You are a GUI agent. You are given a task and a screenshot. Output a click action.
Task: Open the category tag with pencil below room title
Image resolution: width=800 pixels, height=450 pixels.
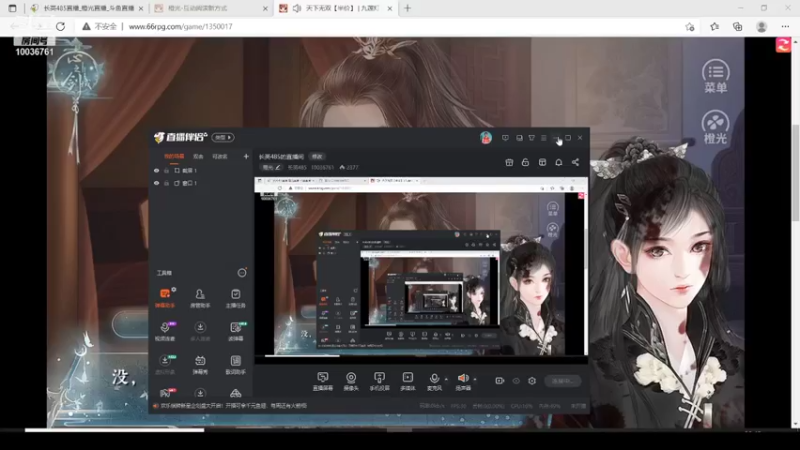click(271, 167)
